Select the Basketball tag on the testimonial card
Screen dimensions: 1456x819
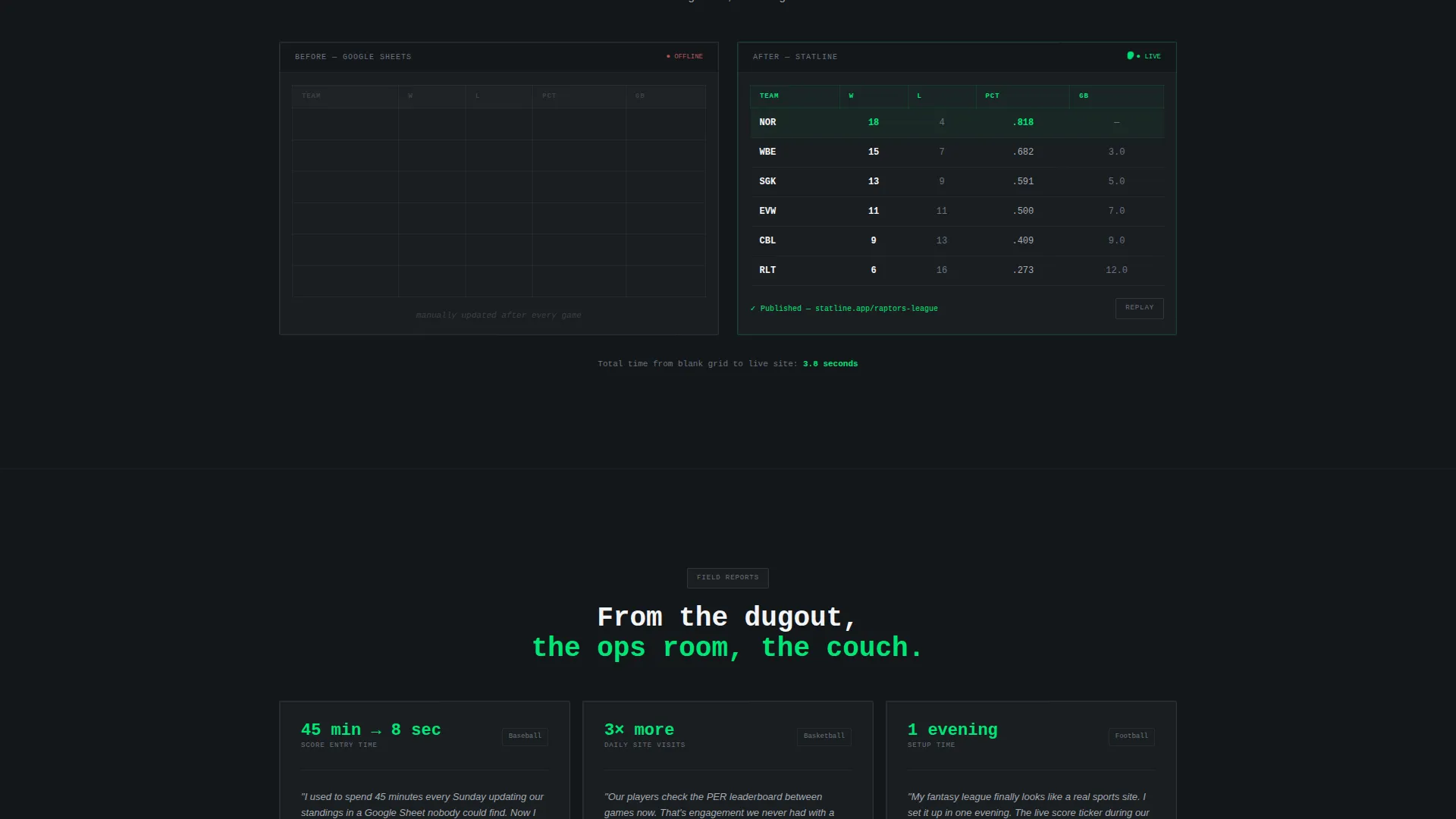pyautogui.click(x=824, y=736)
